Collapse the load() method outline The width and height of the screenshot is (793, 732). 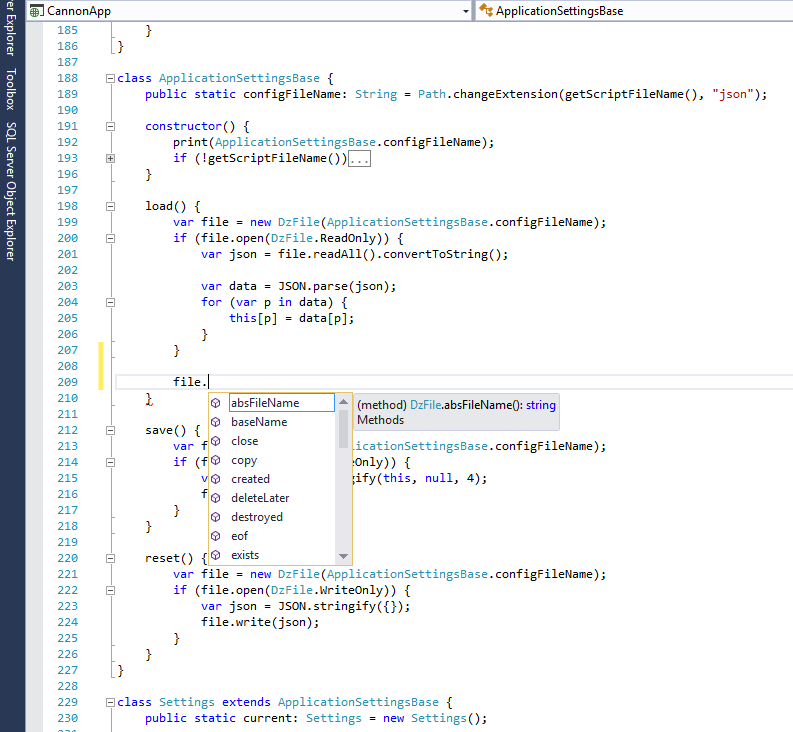[110, 206]
